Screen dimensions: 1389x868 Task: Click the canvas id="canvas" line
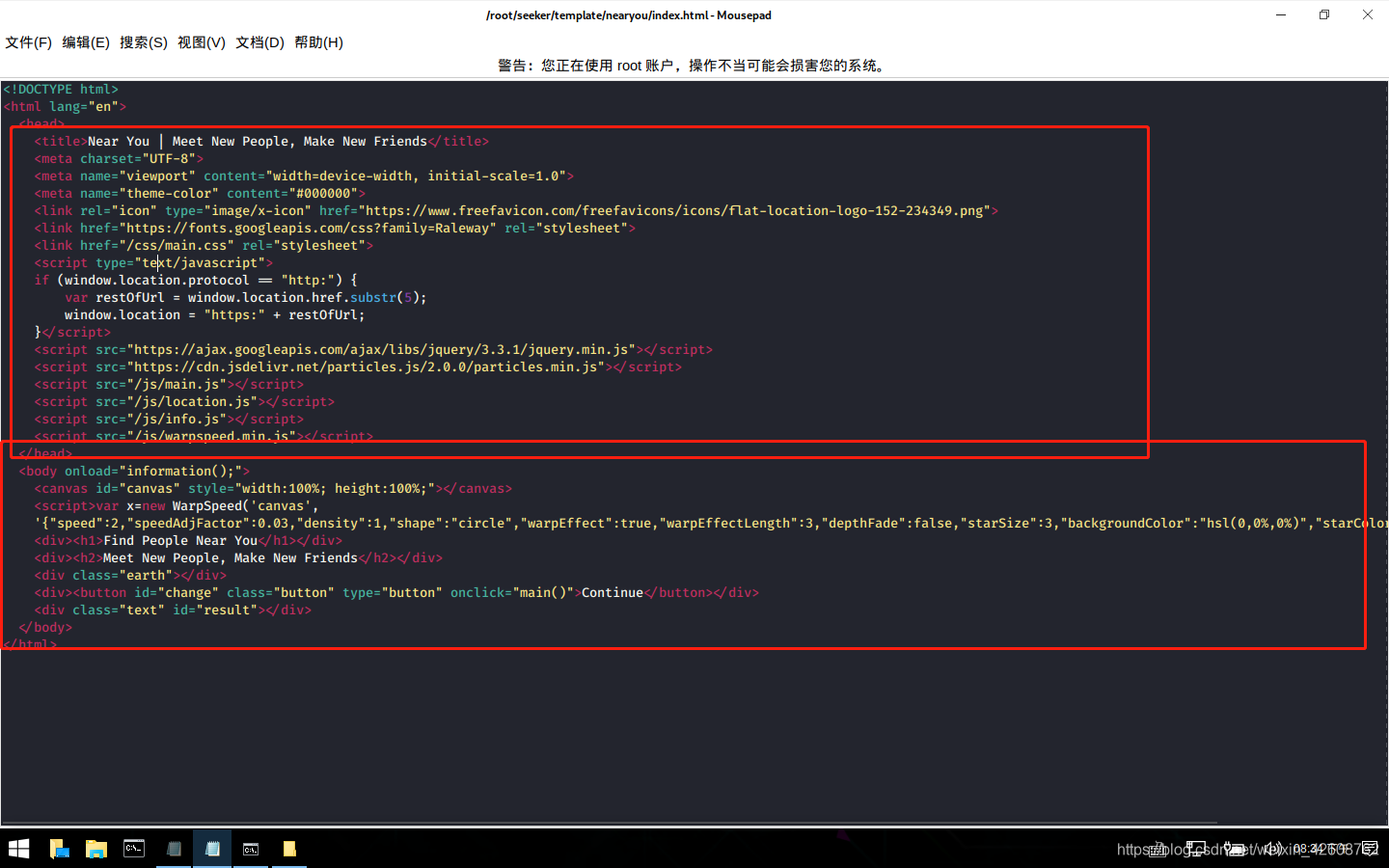pos(273,489)
